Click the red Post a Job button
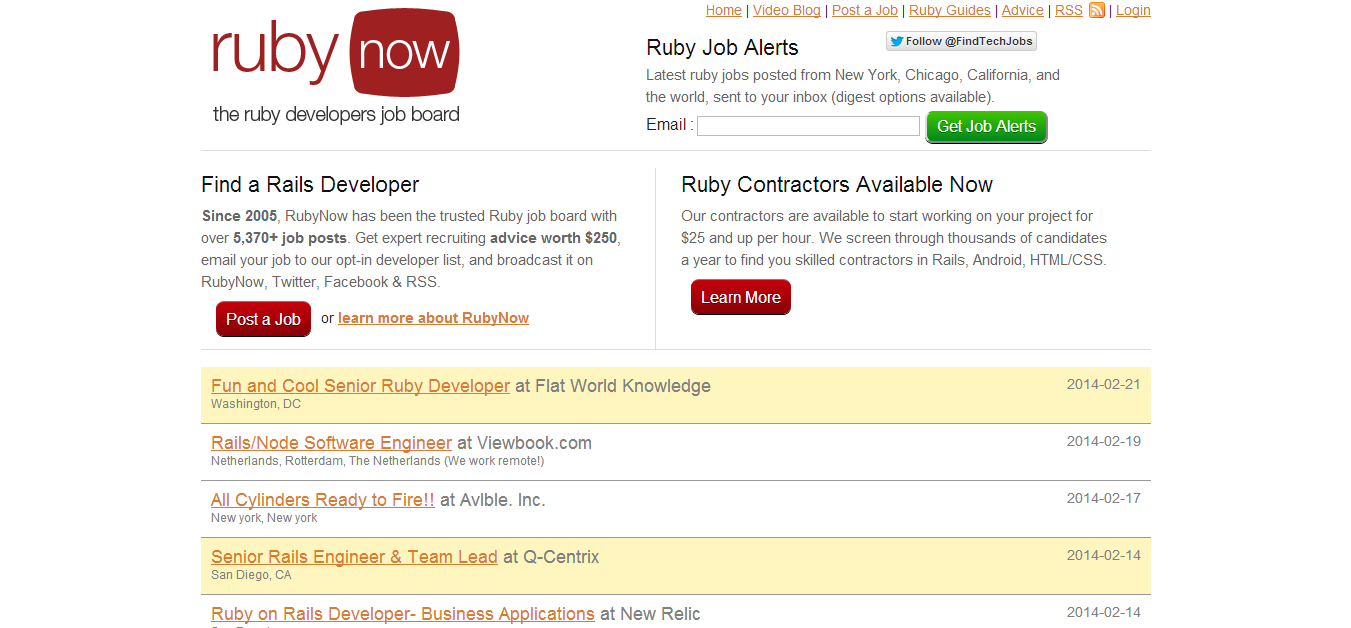The image size is (1351, 628). click(x=263, y=319)
